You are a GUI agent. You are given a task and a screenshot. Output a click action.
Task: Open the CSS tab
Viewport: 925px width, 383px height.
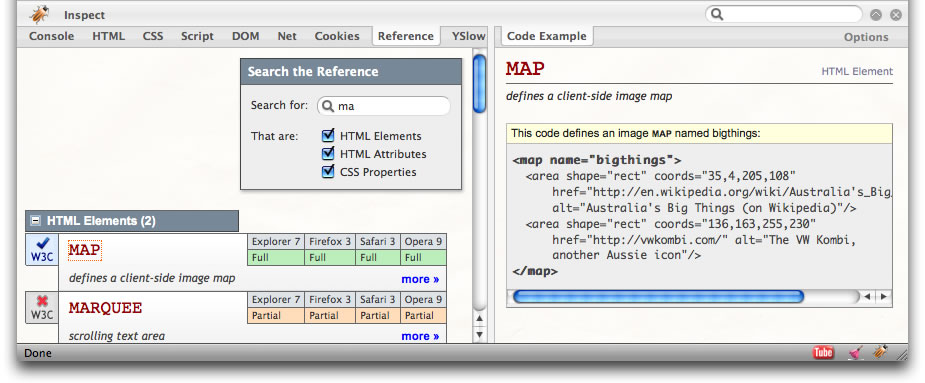153,36
